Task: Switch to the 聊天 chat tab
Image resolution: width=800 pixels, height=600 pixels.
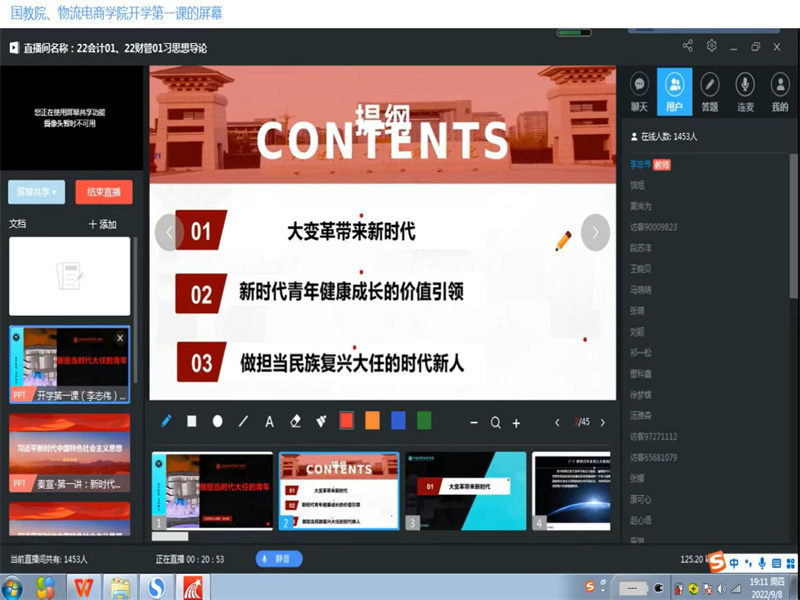Action: coord(639,92)
